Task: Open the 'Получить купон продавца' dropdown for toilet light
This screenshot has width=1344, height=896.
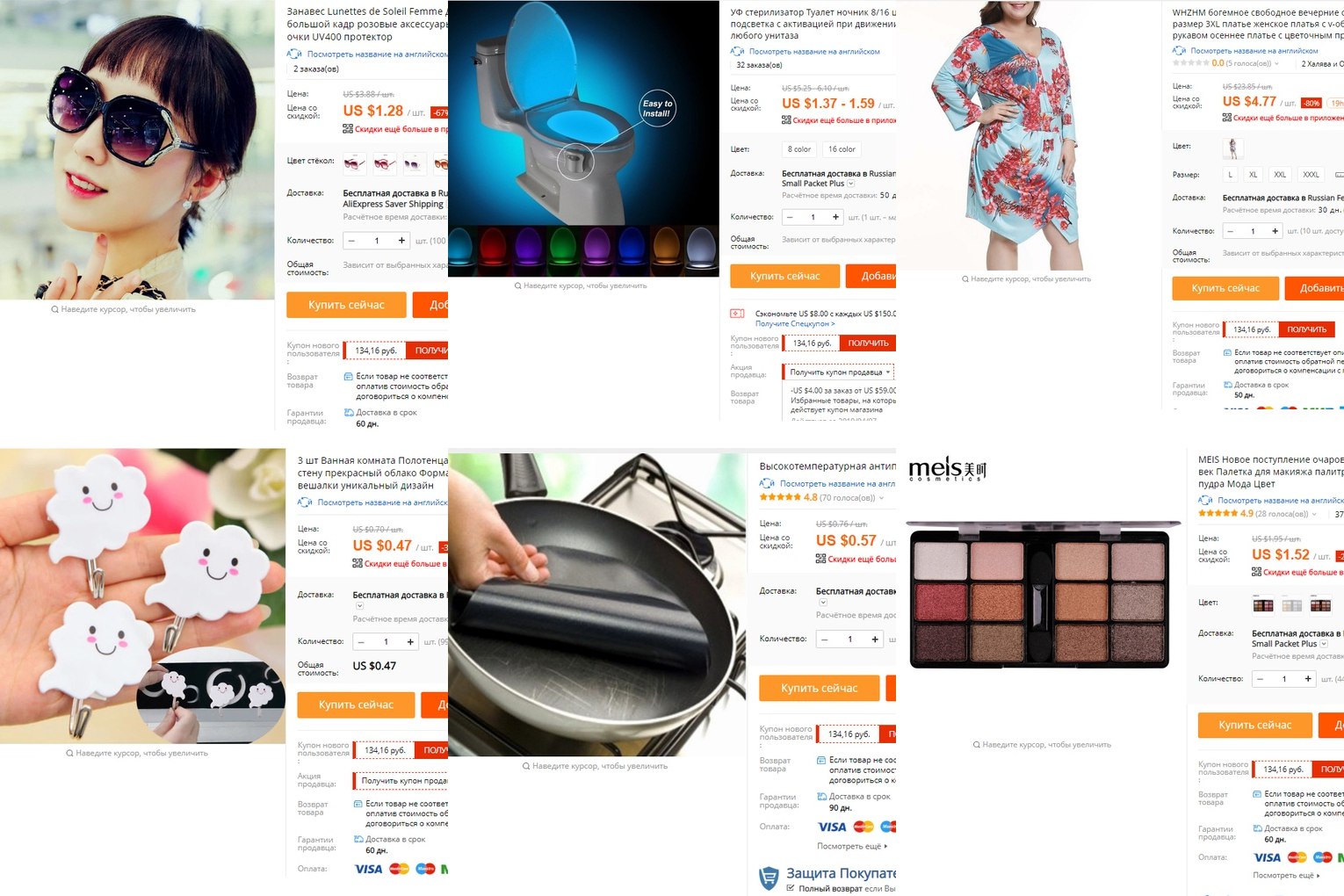Action: click(x=838, y=372)
